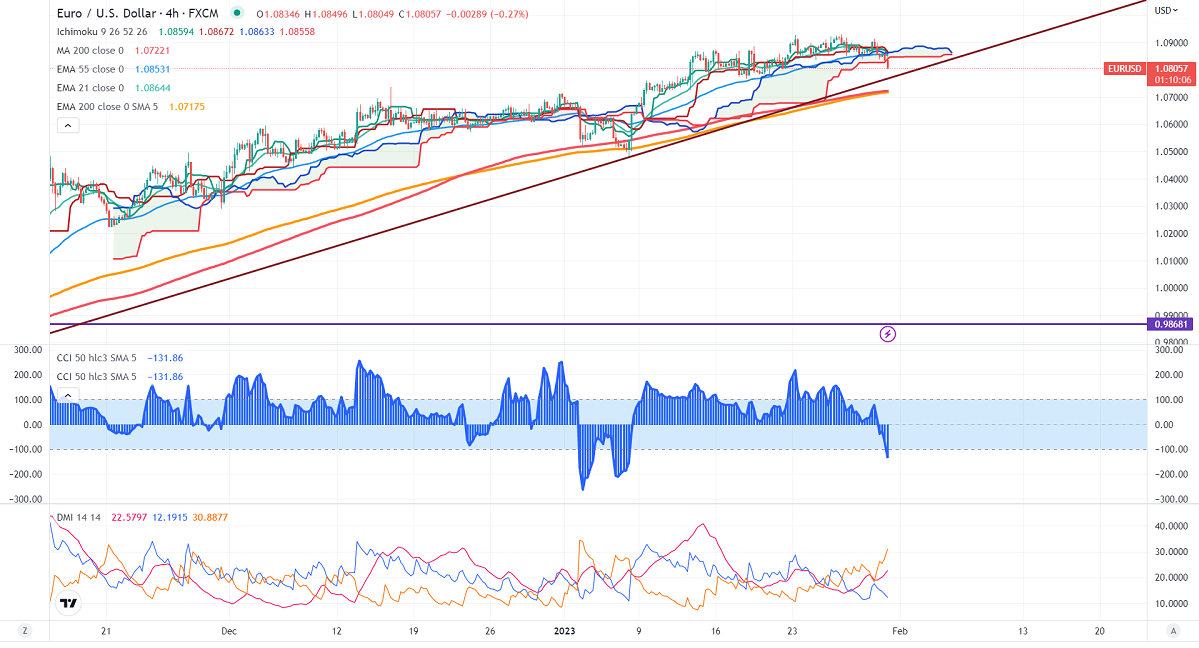Open the USD currency dropdown
This screenshot has height=648, width=1199.
tap(1167, 10)
